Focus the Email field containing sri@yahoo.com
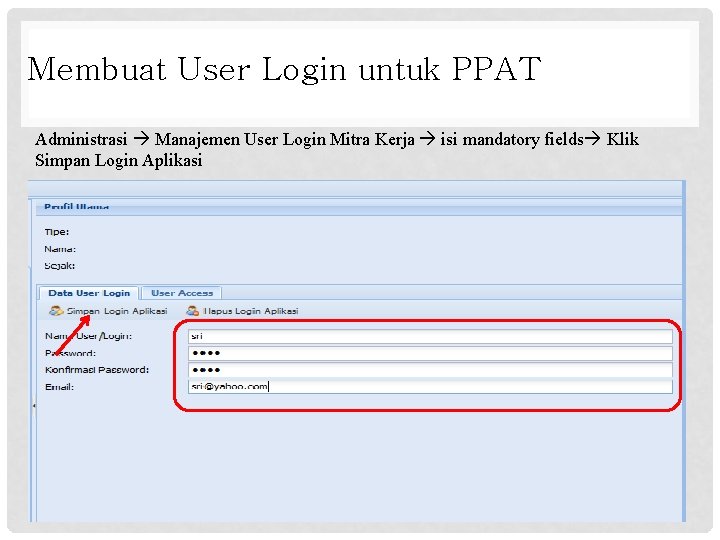Screen dimensions: 720x540 [430, 387]
